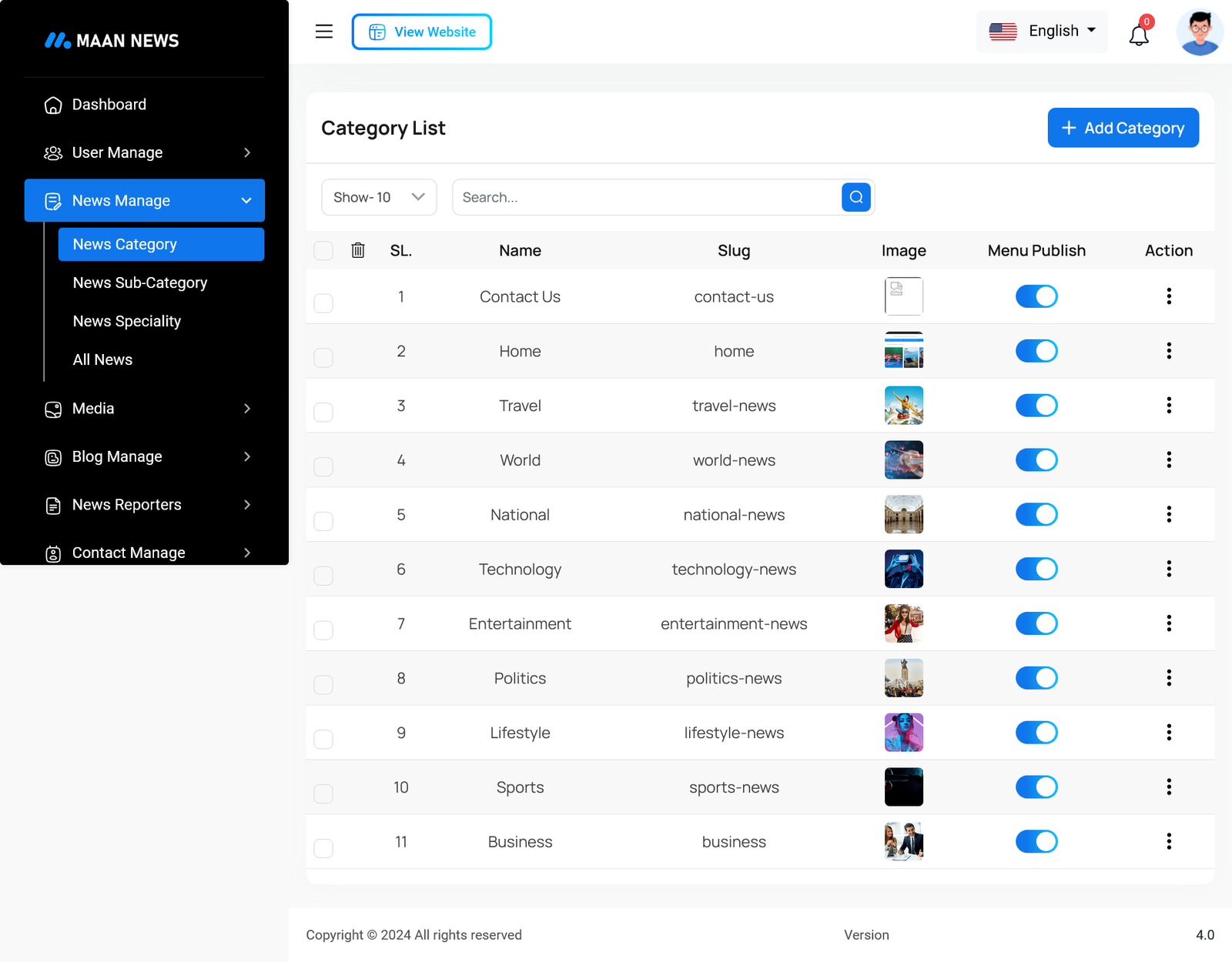Expand the User Manage sidebar menu
Image resolution: width=1232 pixels, height=962 pixels.
point(145,153)
